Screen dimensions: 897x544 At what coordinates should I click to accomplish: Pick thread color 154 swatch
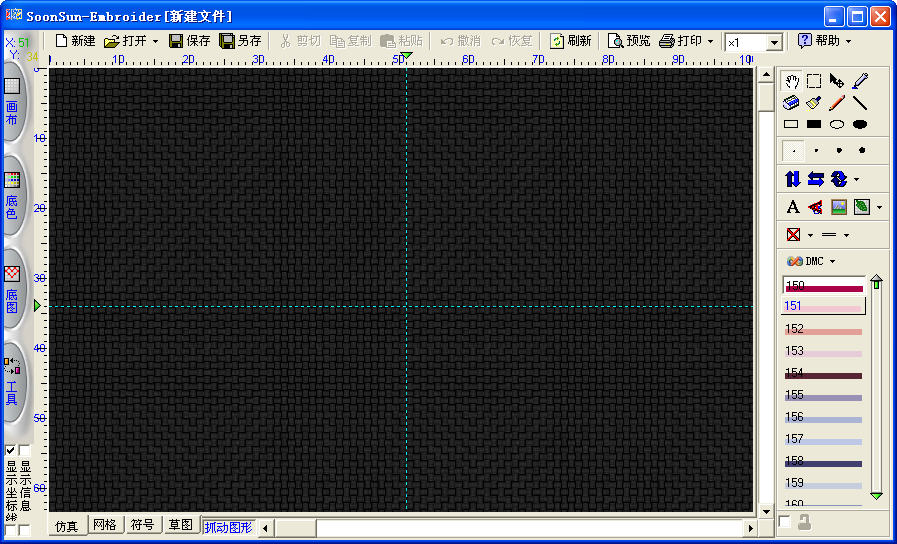823,374
